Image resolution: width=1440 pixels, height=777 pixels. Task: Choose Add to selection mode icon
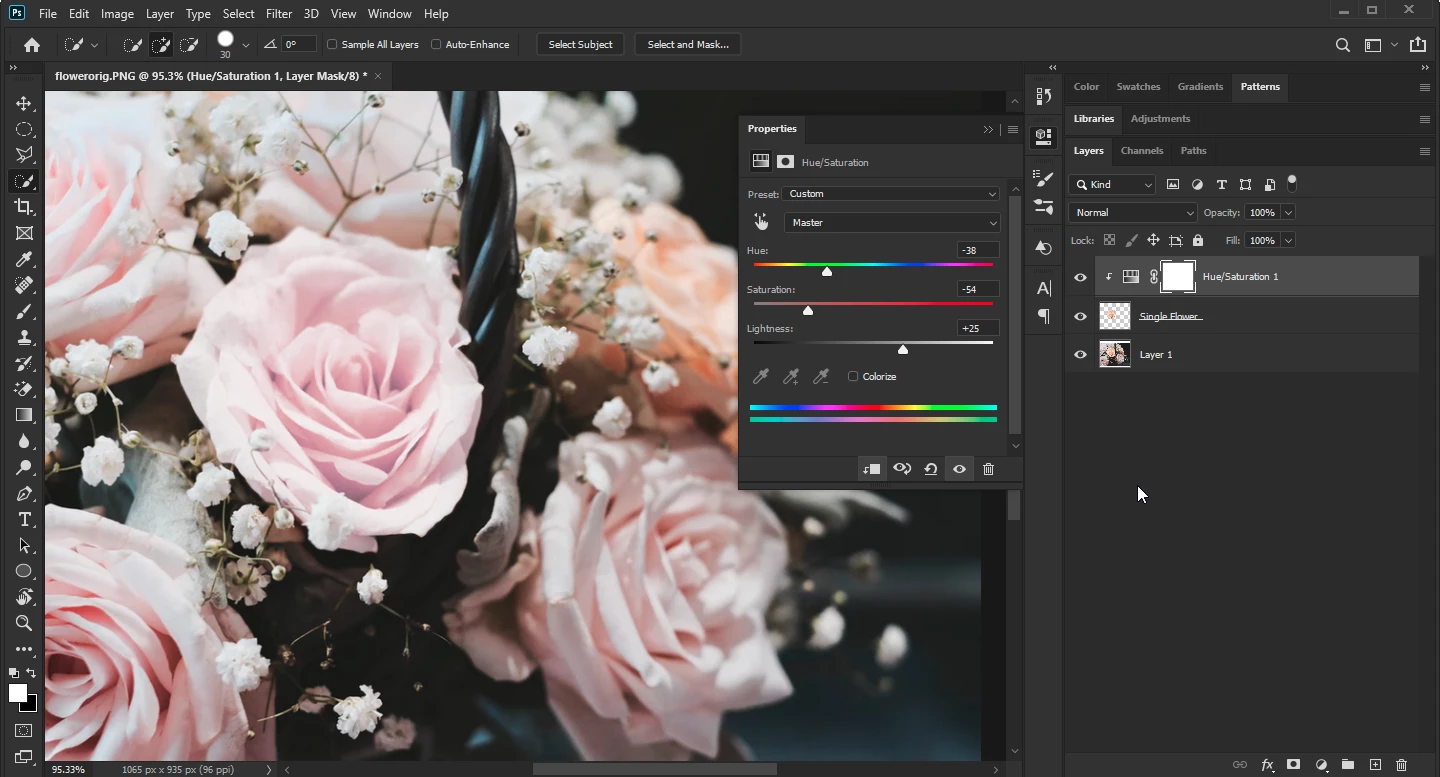tap(161, 45)
